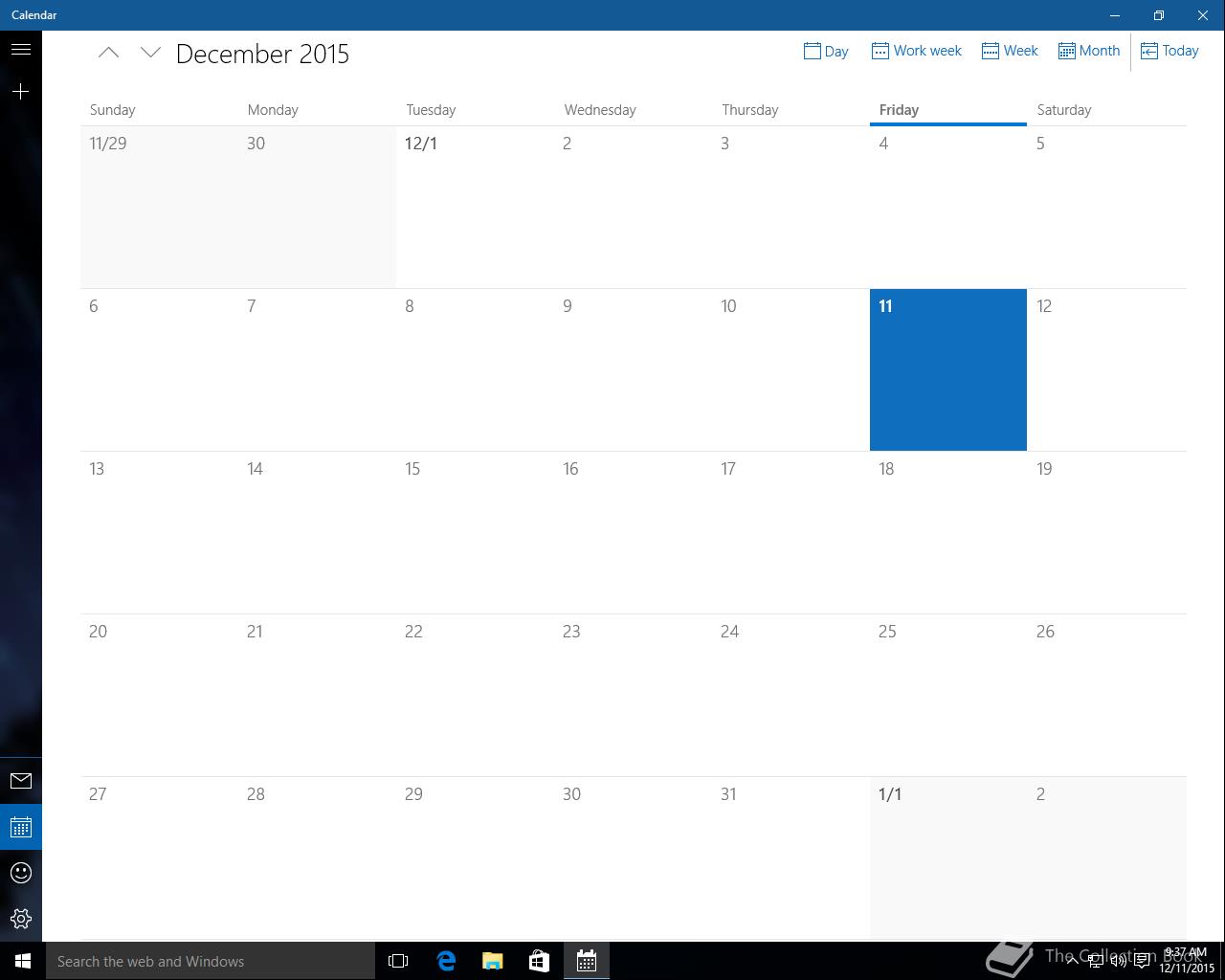1225x980 pixels.
Task: Go to previous month with up chevron
Action: point(108,53)
